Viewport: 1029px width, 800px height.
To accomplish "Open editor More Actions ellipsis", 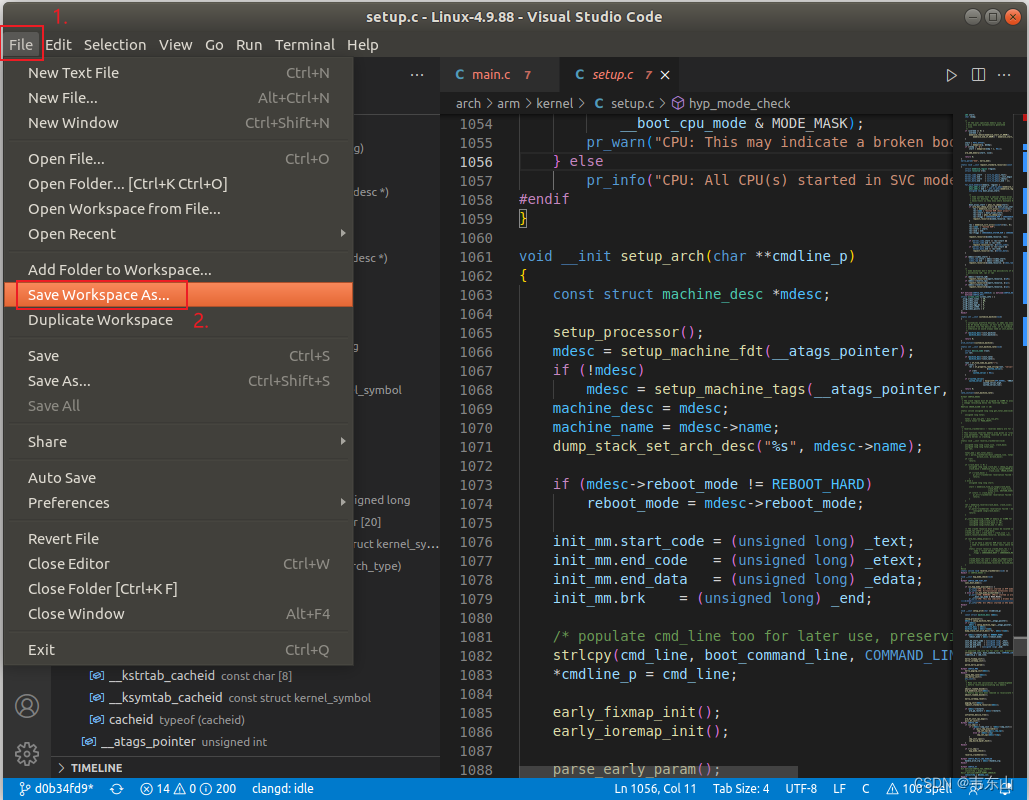I will [x=1004, y=75].
